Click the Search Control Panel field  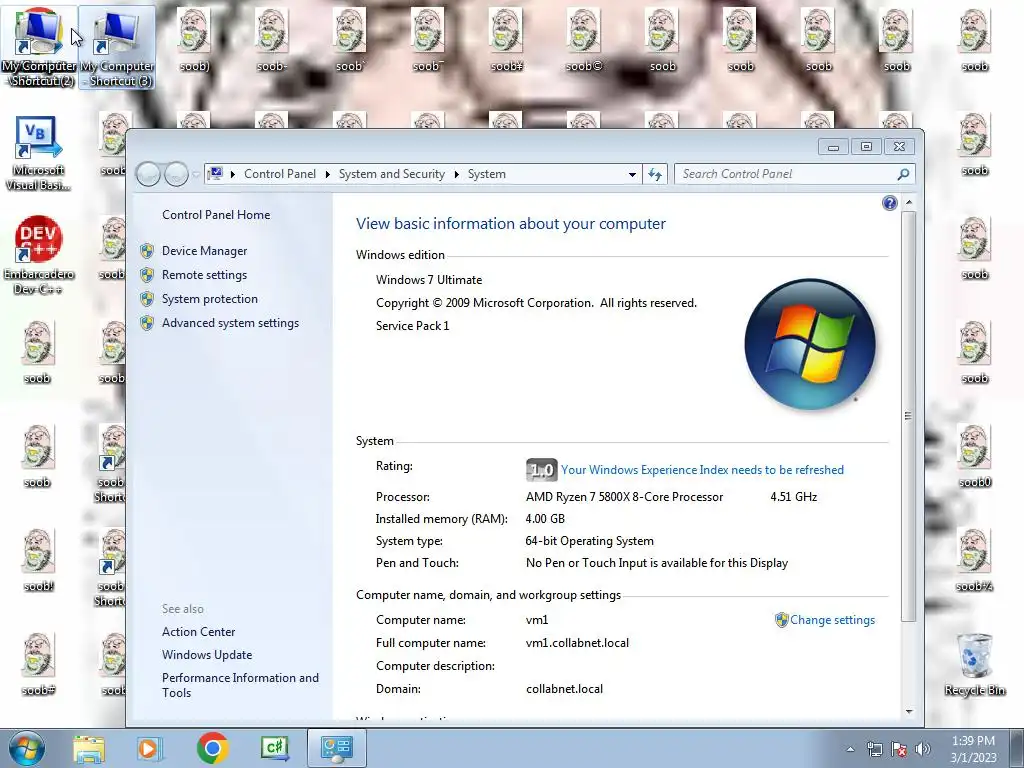click(786, 174)
